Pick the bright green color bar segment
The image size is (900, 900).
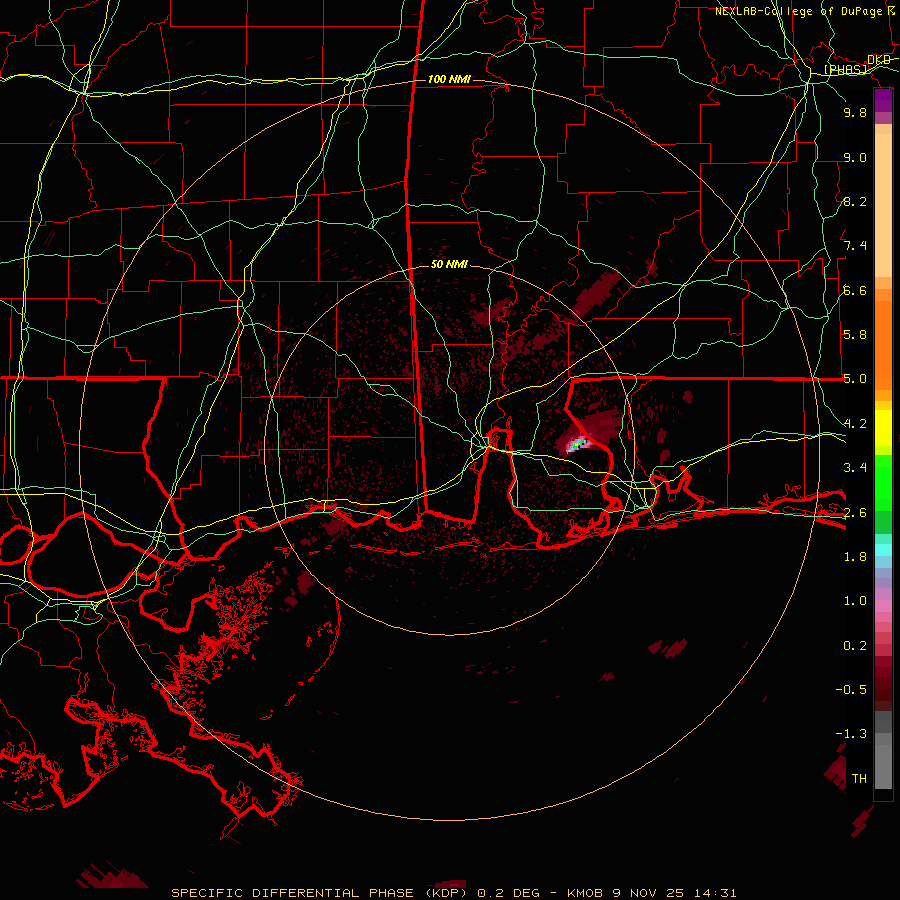point(883,482)
